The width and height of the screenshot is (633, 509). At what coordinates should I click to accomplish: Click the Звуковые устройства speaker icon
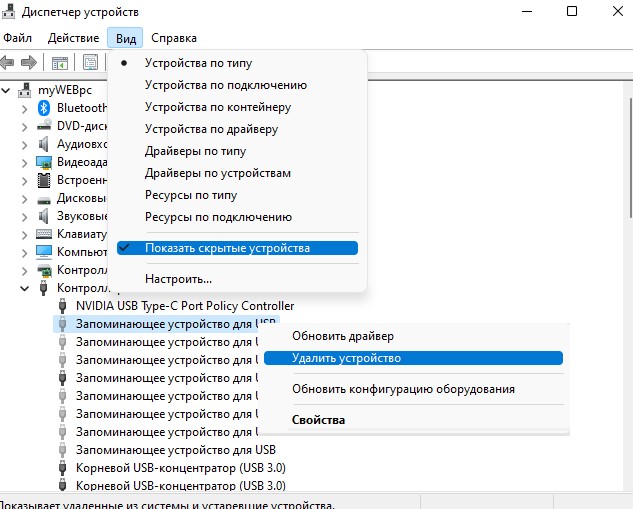44,216
